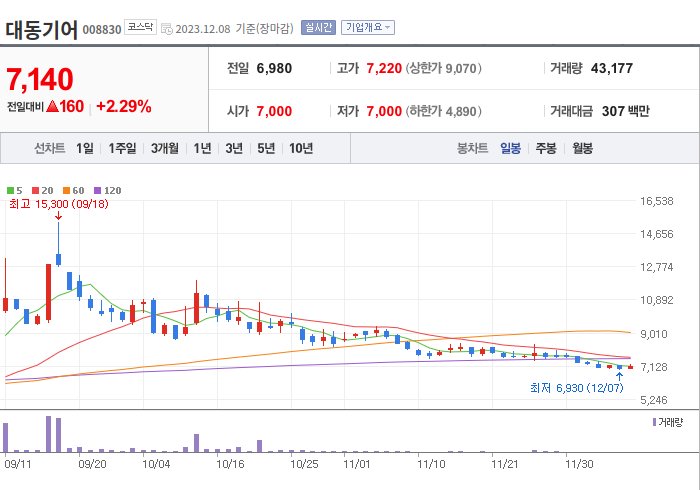This screenshot has width=700, height=490.
Task: Click the 봉차트 label
Action: 472,148
